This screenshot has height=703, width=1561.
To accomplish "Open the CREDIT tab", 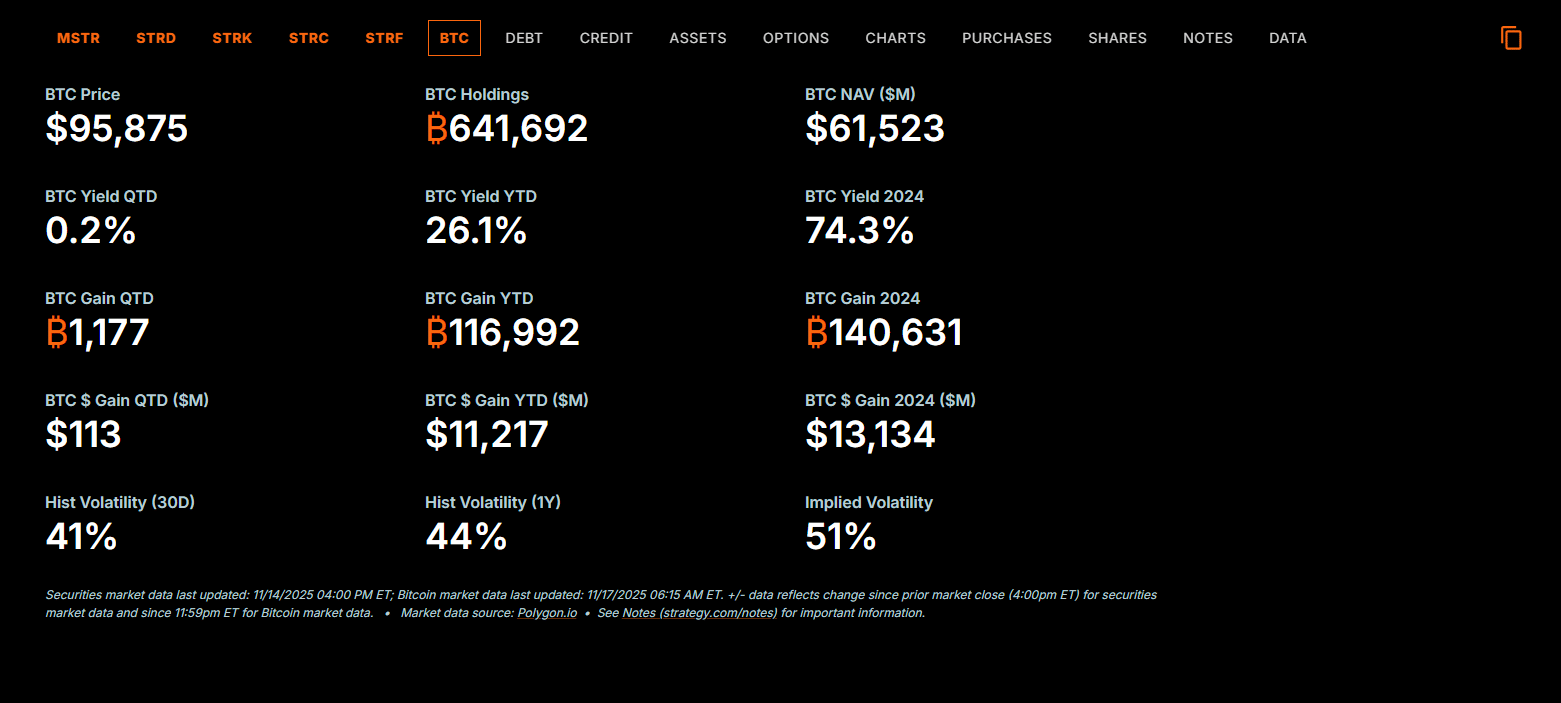I will point(606,38).
